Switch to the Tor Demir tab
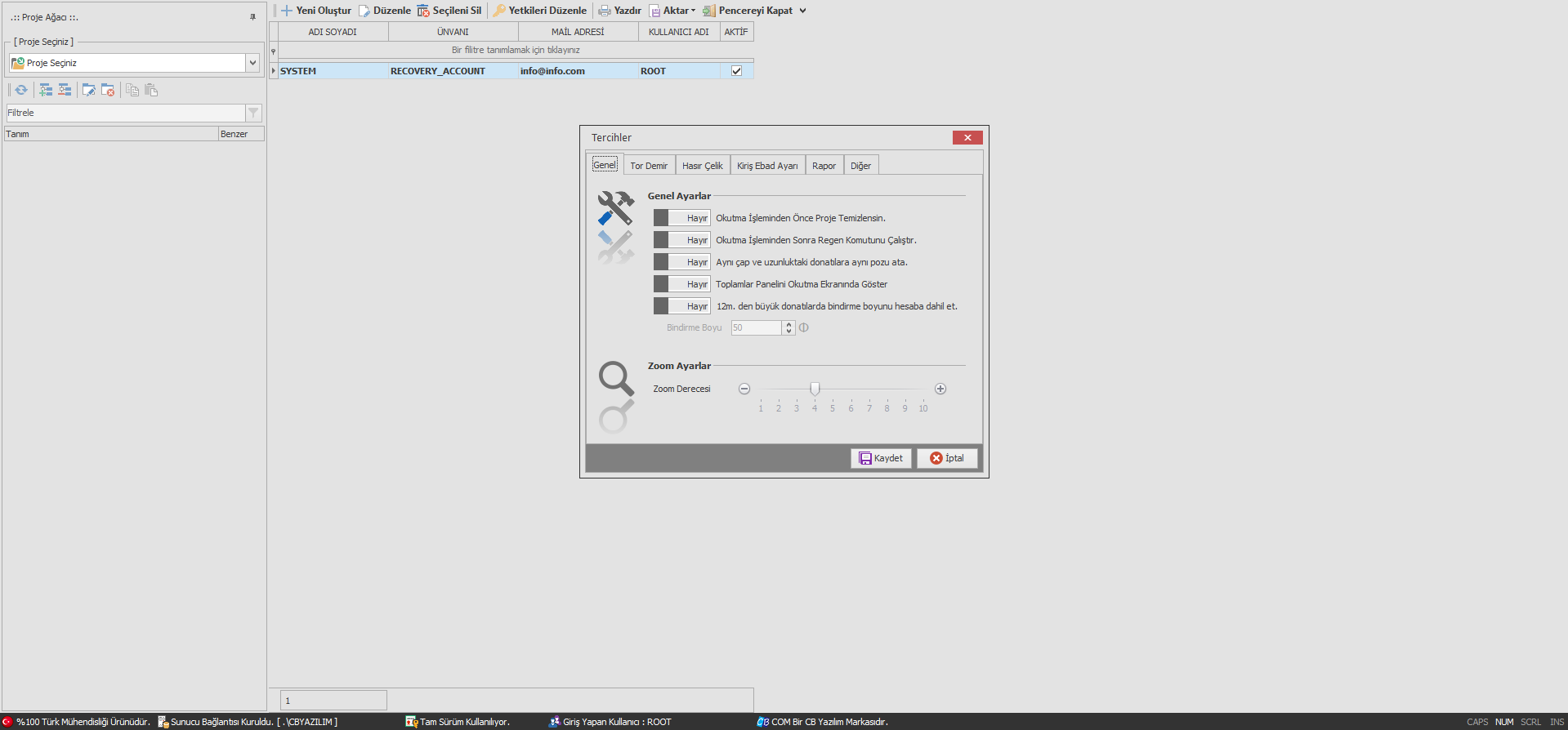This screenshot has height=730, width=1568. pos(649,166)
